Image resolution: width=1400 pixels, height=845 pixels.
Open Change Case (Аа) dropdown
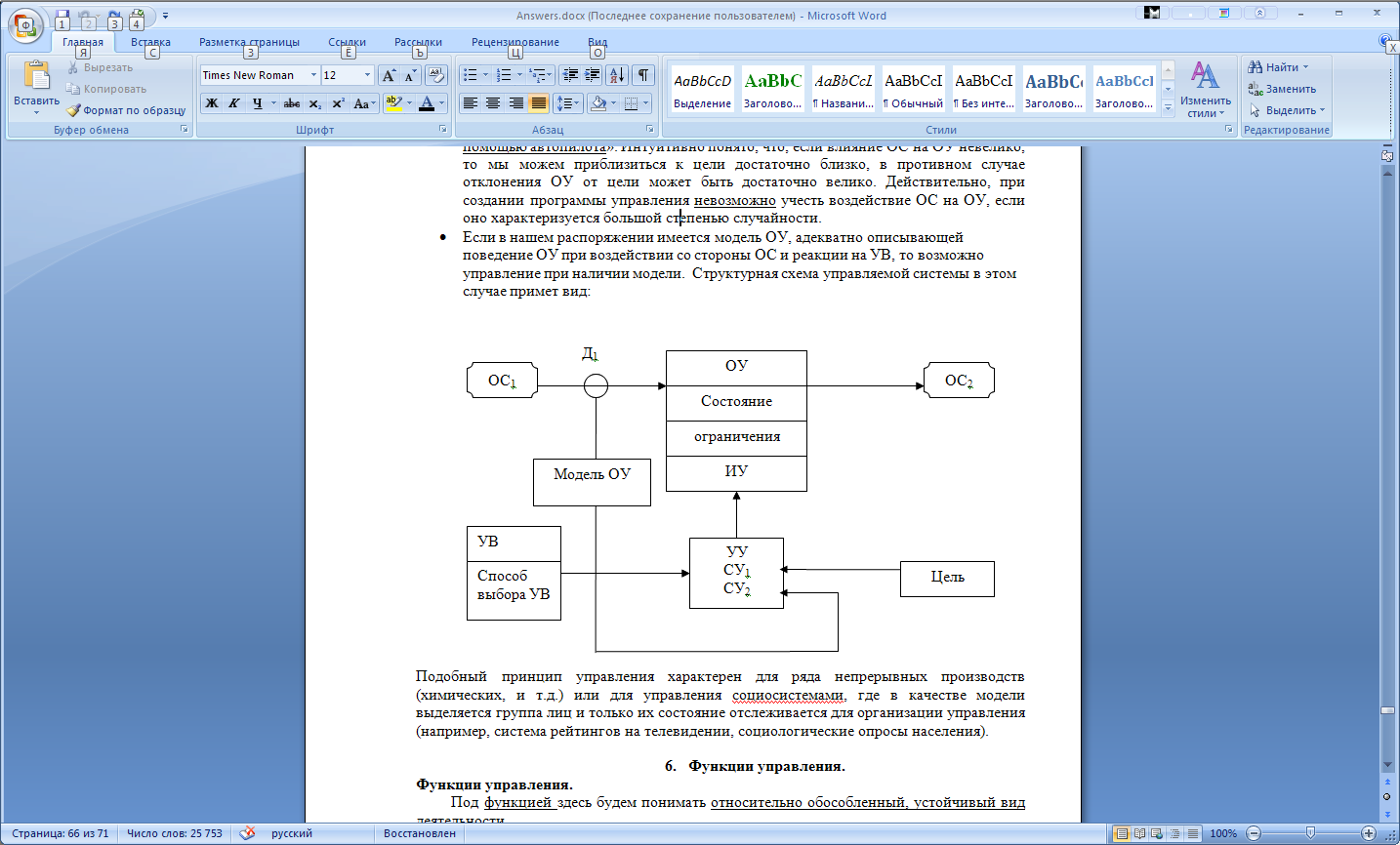click(x=363, y=103)
